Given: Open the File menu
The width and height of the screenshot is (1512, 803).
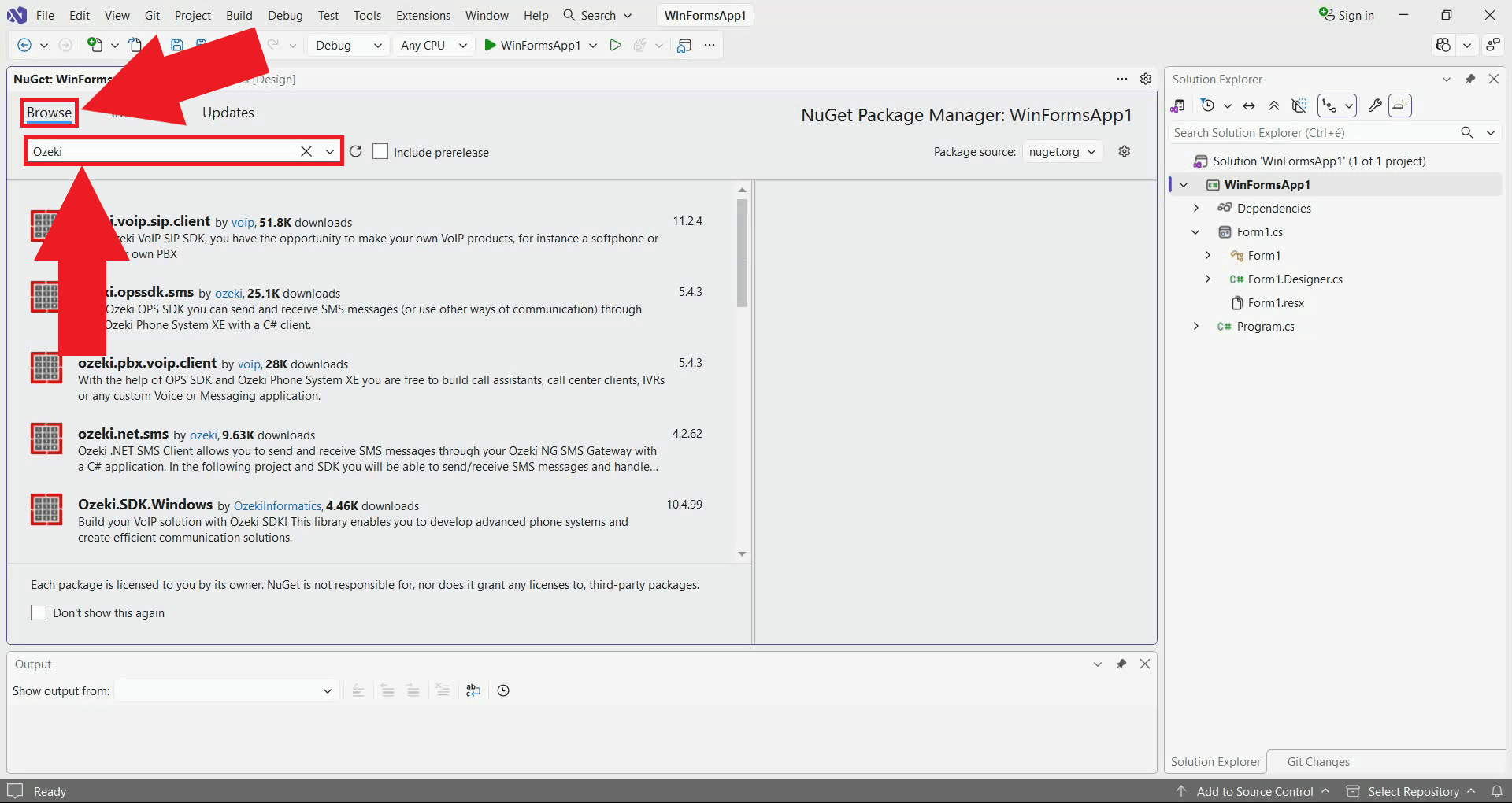Looking at the screenshot, I should click(45, 15).
